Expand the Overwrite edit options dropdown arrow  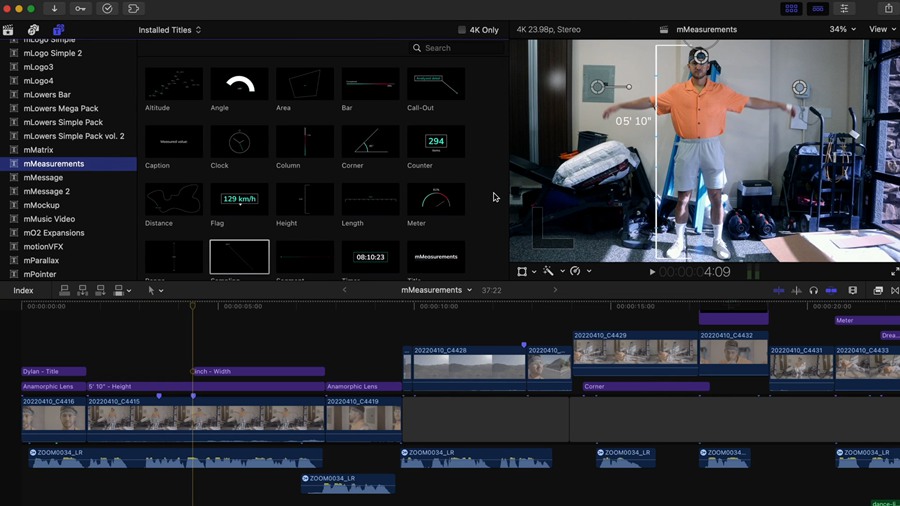tap(129, 291)
